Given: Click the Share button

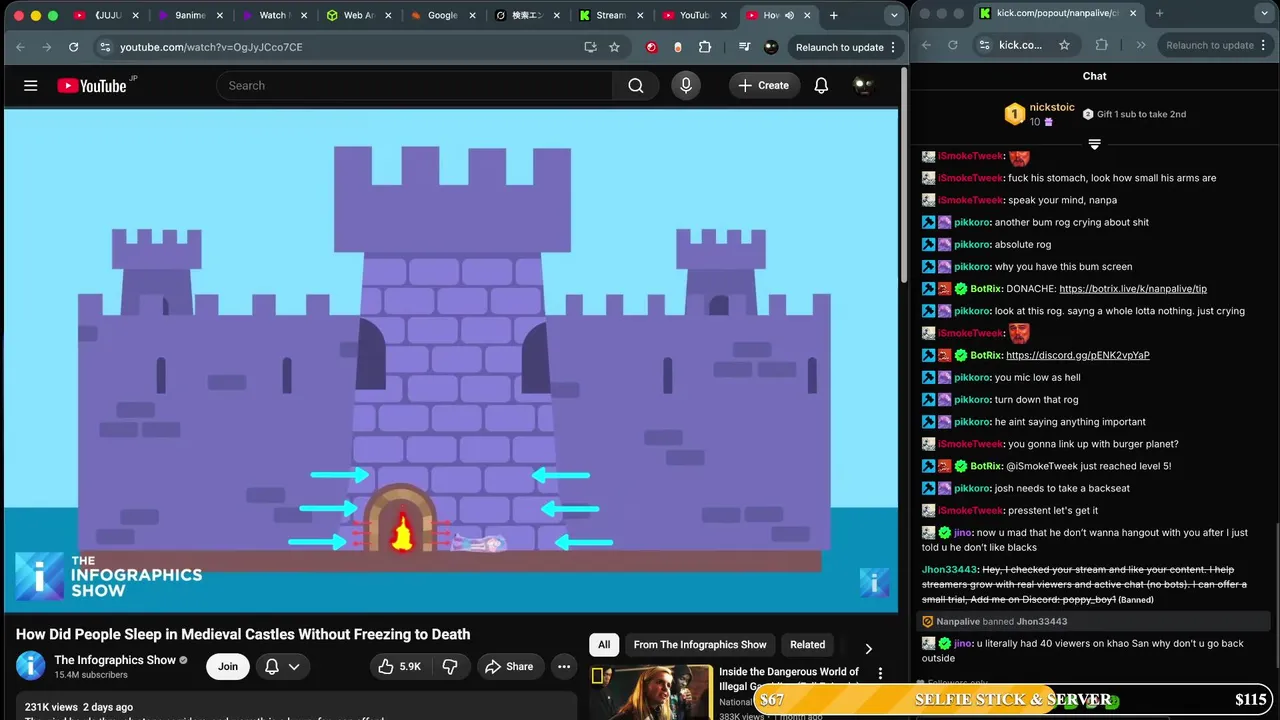Looking at the screenshot, I should pyautogui.click(x=509, y=667).
